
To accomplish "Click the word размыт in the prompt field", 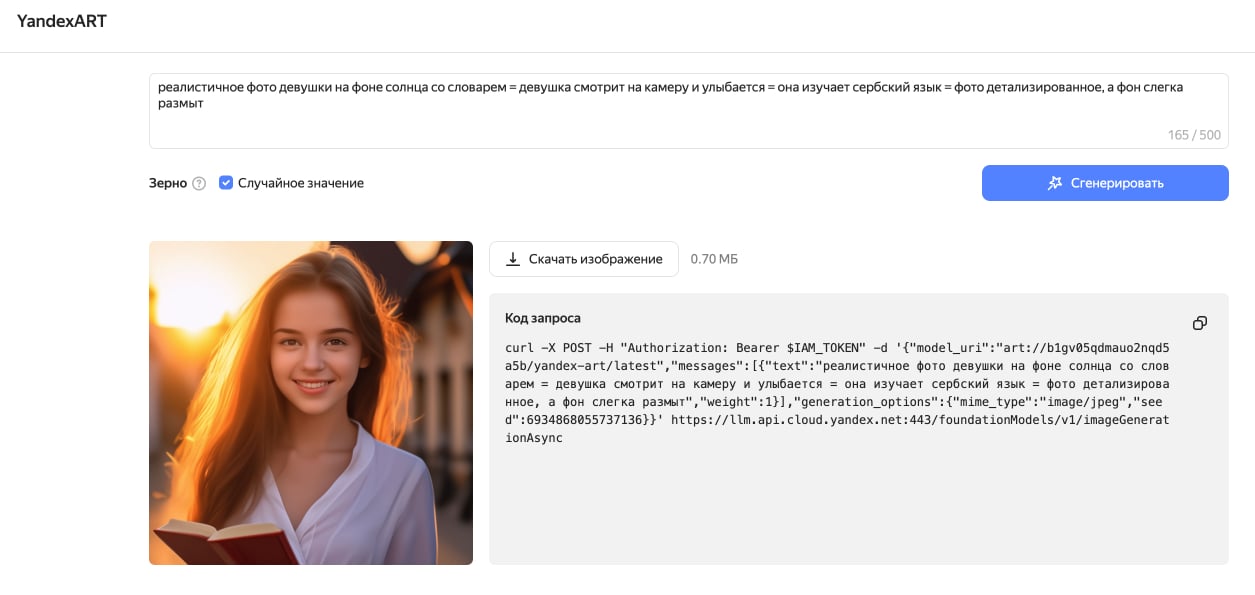I will (x=181, y=103).
